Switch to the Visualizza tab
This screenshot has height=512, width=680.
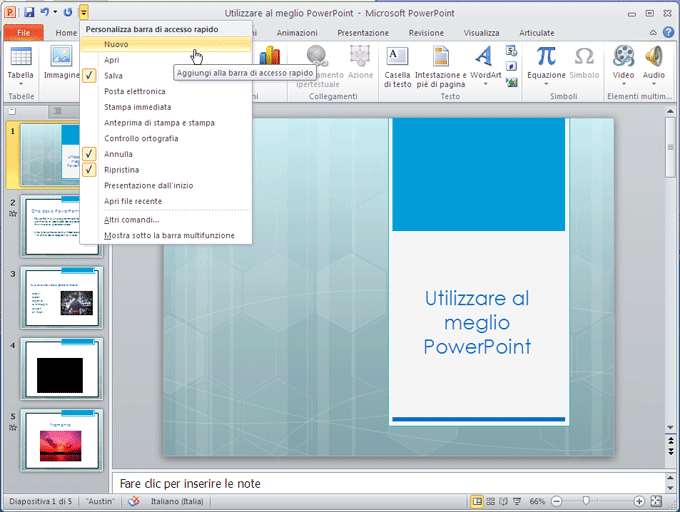pos(481,33)
